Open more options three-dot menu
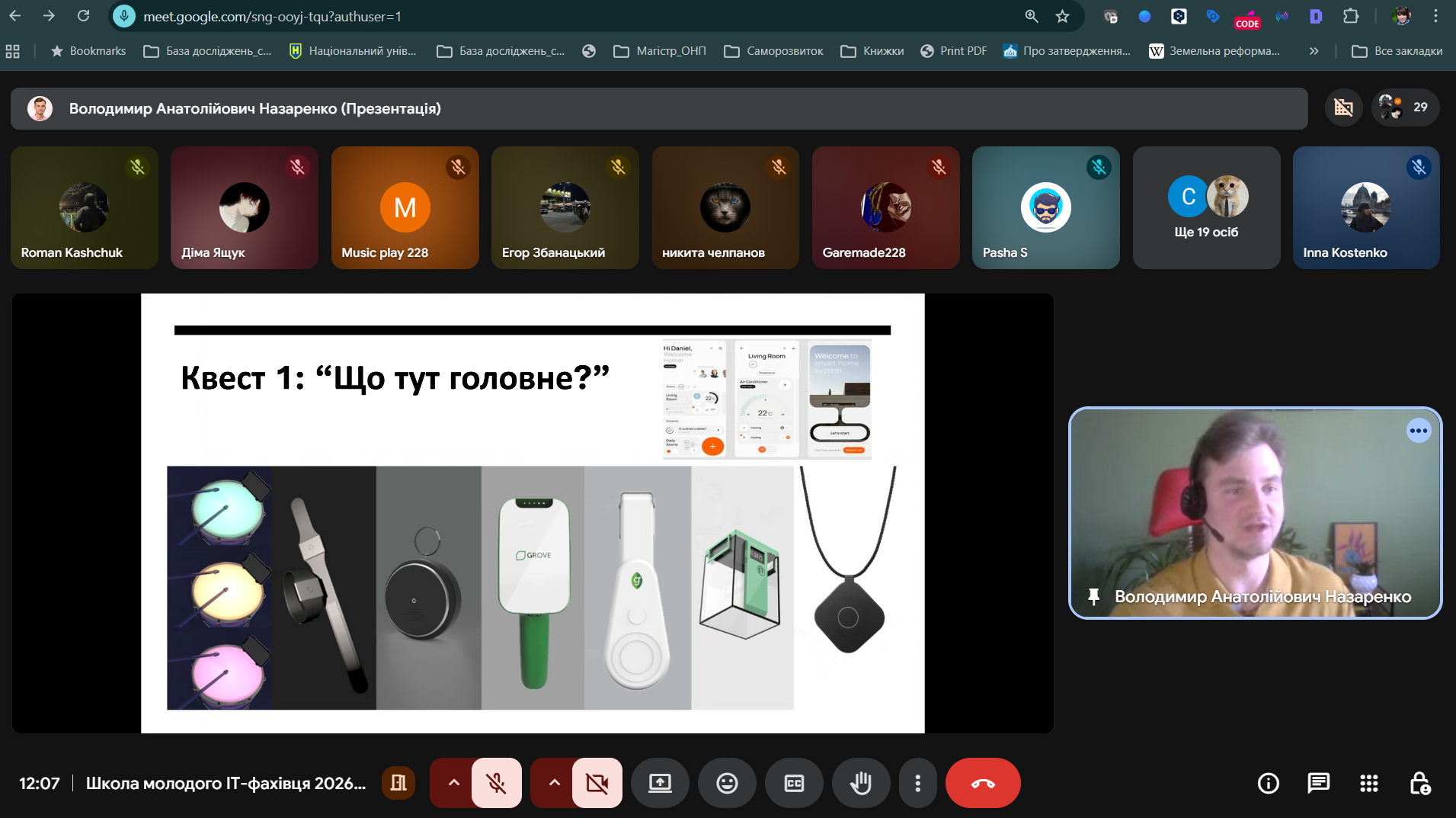Image resolution: width=1456 pixels, height=818 pixels. coord(917,783)
